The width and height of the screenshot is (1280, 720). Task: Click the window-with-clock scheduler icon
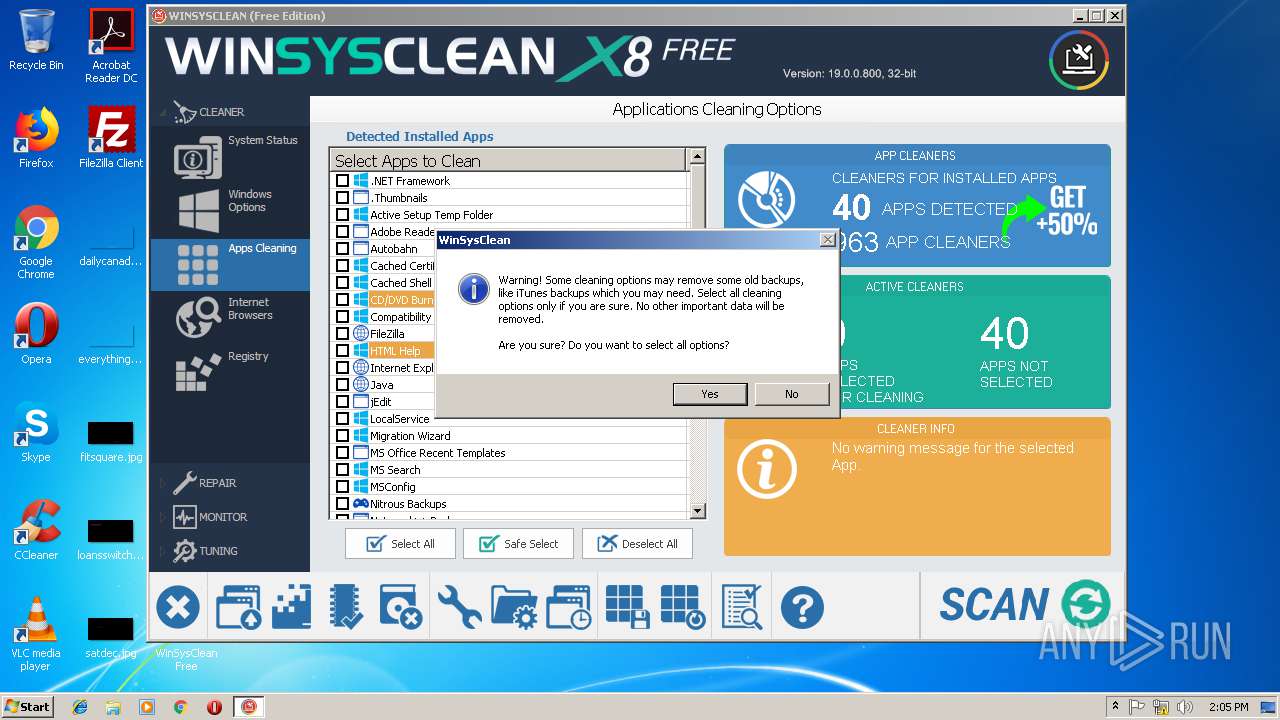tap(569, 607)
